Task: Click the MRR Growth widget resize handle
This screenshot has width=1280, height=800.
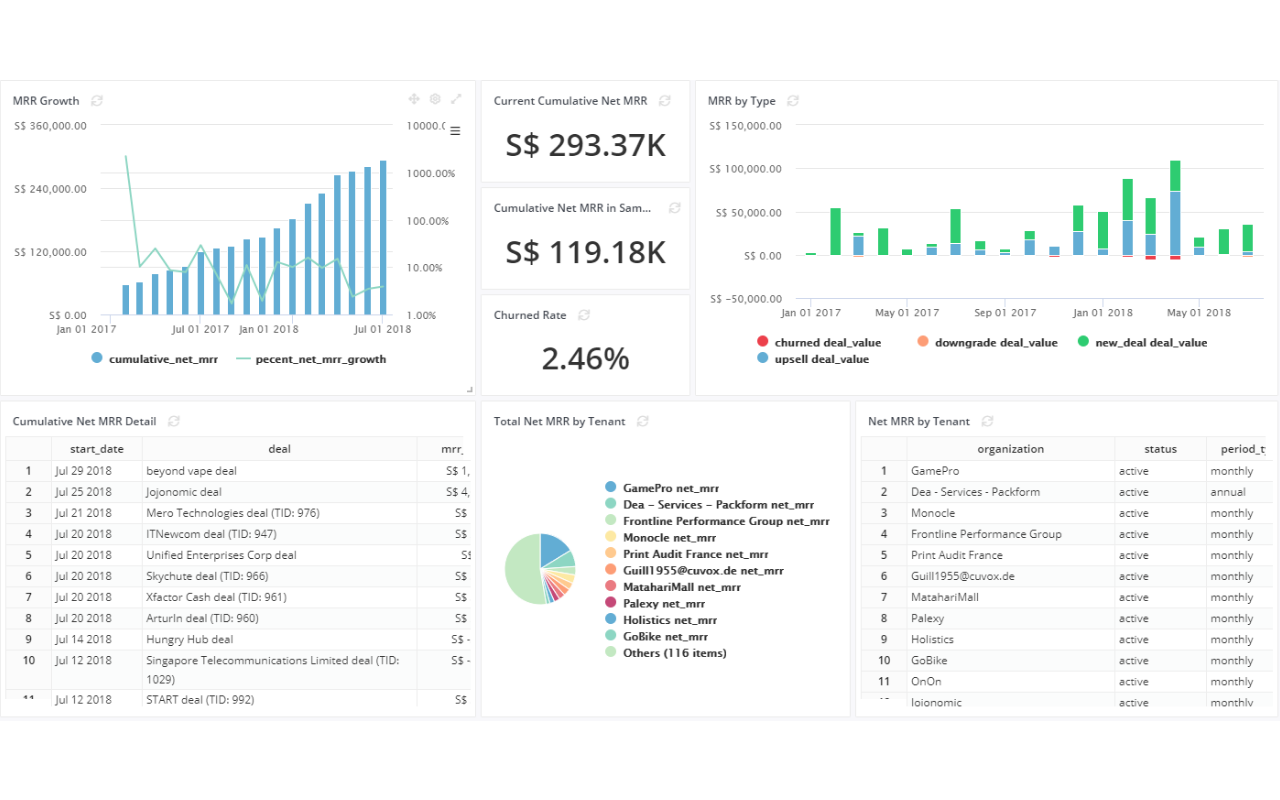Action: click(x=469, y=389)
